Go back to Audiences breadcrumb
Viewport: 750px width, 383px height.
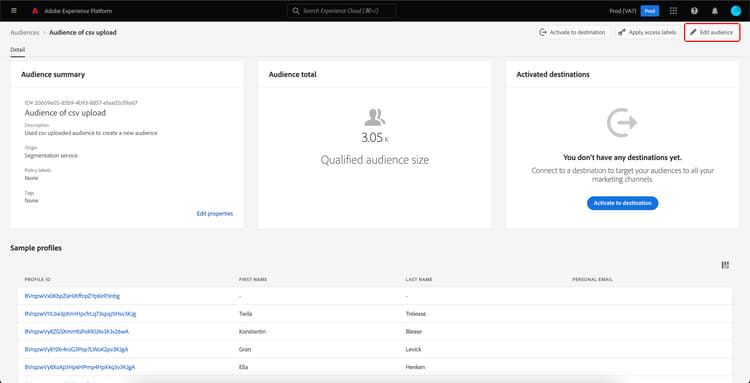click(x=25, y=33)
